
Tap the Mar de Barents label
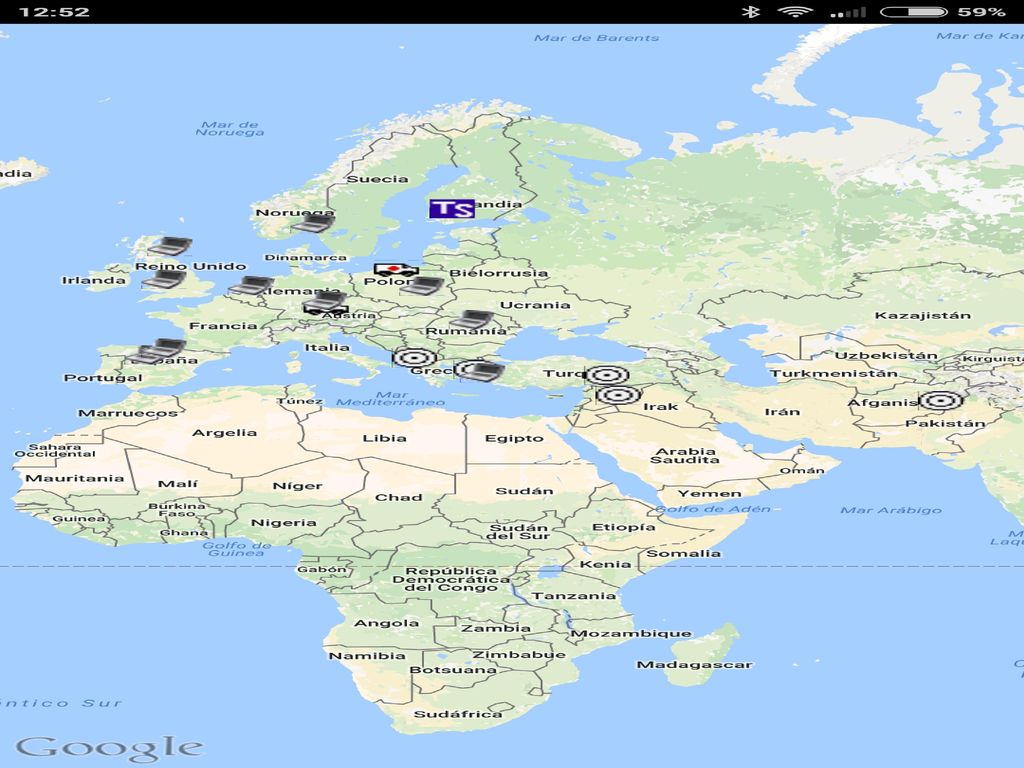coord(597,38)
